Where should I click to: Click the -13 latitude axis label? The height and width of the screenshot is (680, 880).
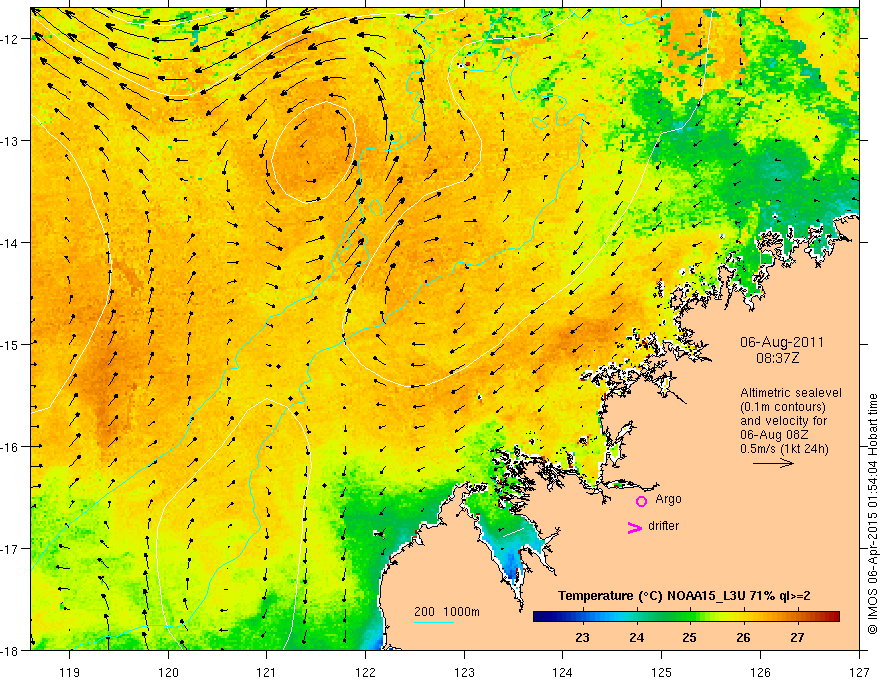click(x=10, y=141)
